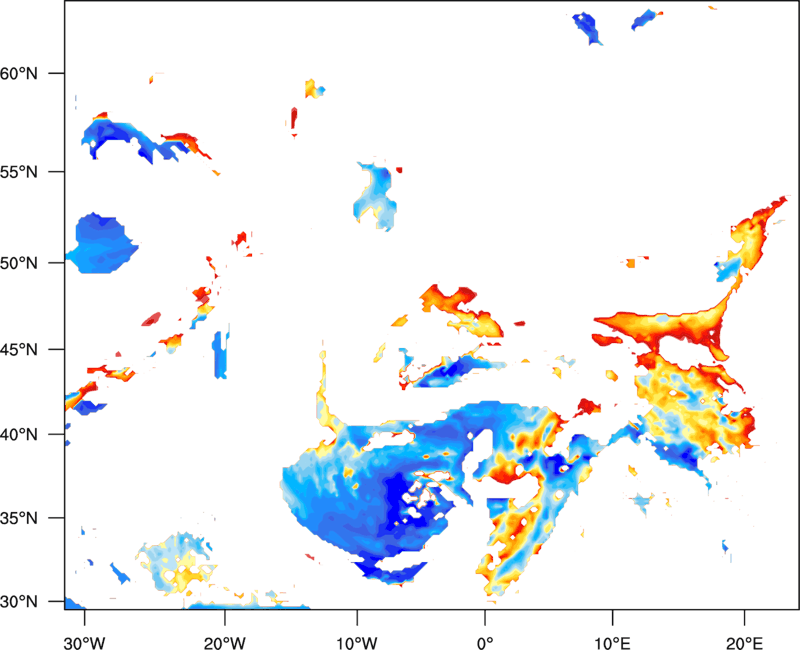
Task: Click the 20°E longitude axis label
Action: pyautogui.click(x=744, y=643)
